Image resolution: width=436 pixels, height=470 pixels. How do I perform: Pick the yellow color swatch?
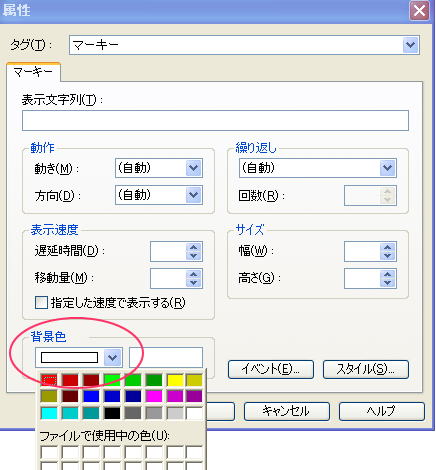[x=175, y=380]
